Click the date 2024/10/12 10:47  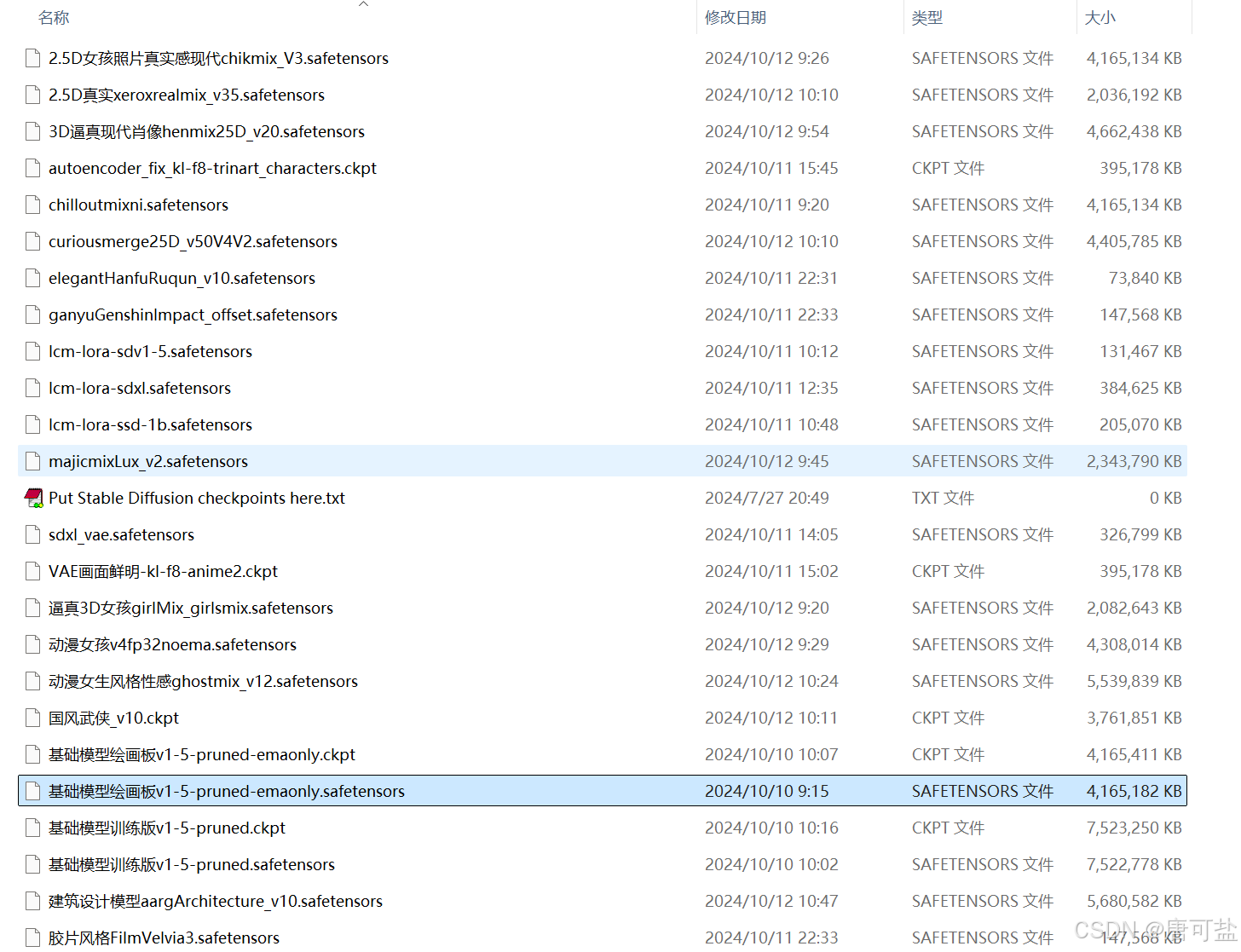pyautogui.click(x=771, y=901)
